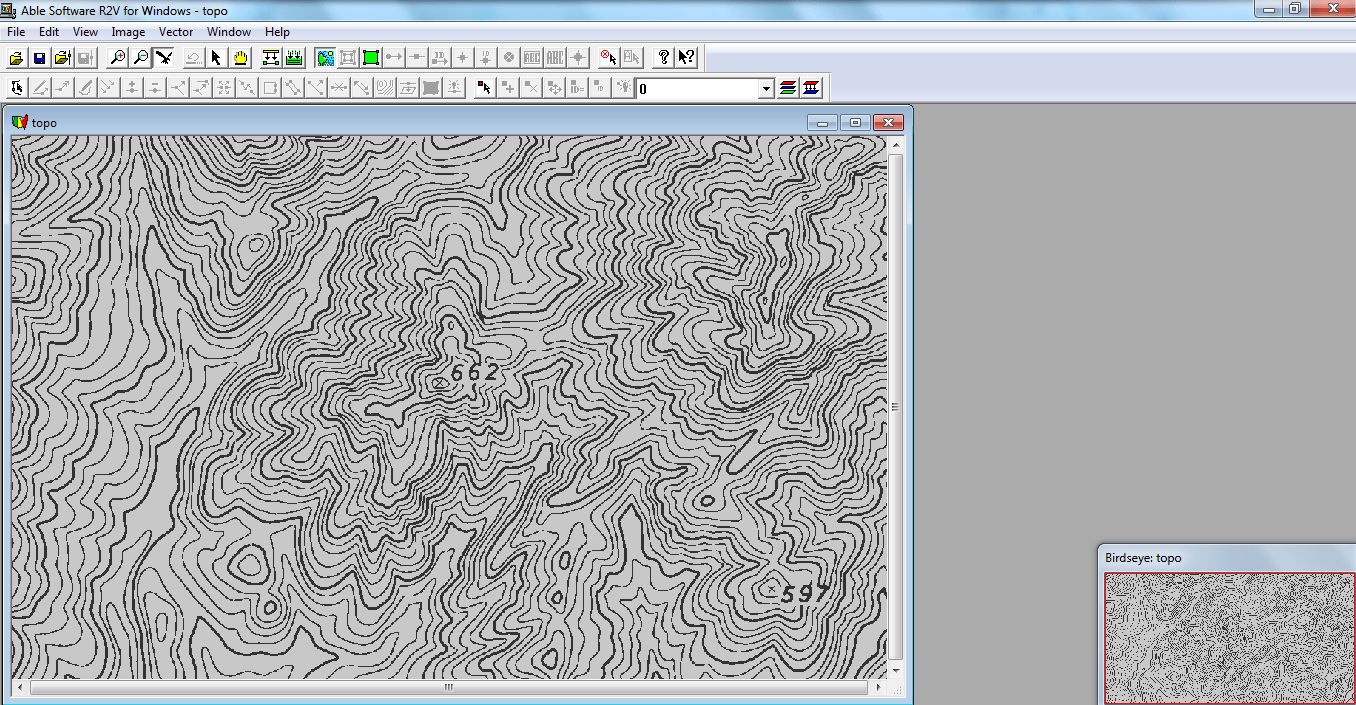
Task: Minimize the topo document window
Action: pyautogui.click(x=823, y=122)
